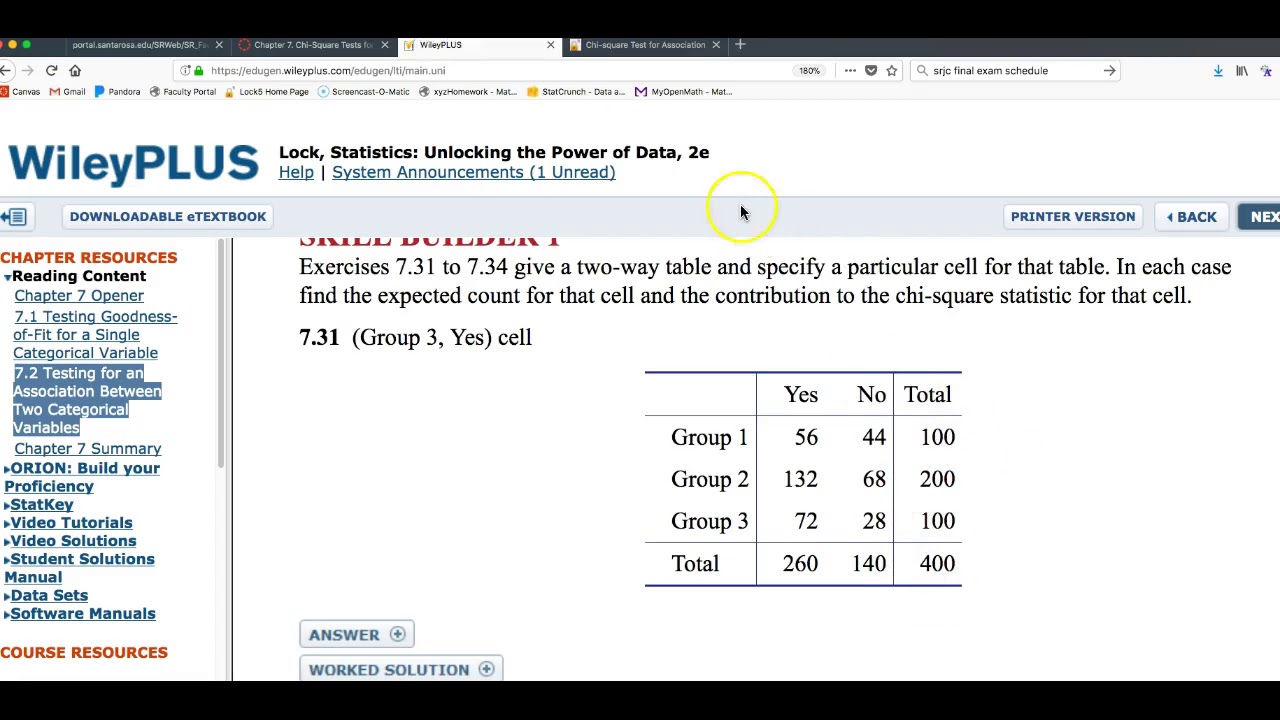Click the Pocket save icon

click(871, 71)
